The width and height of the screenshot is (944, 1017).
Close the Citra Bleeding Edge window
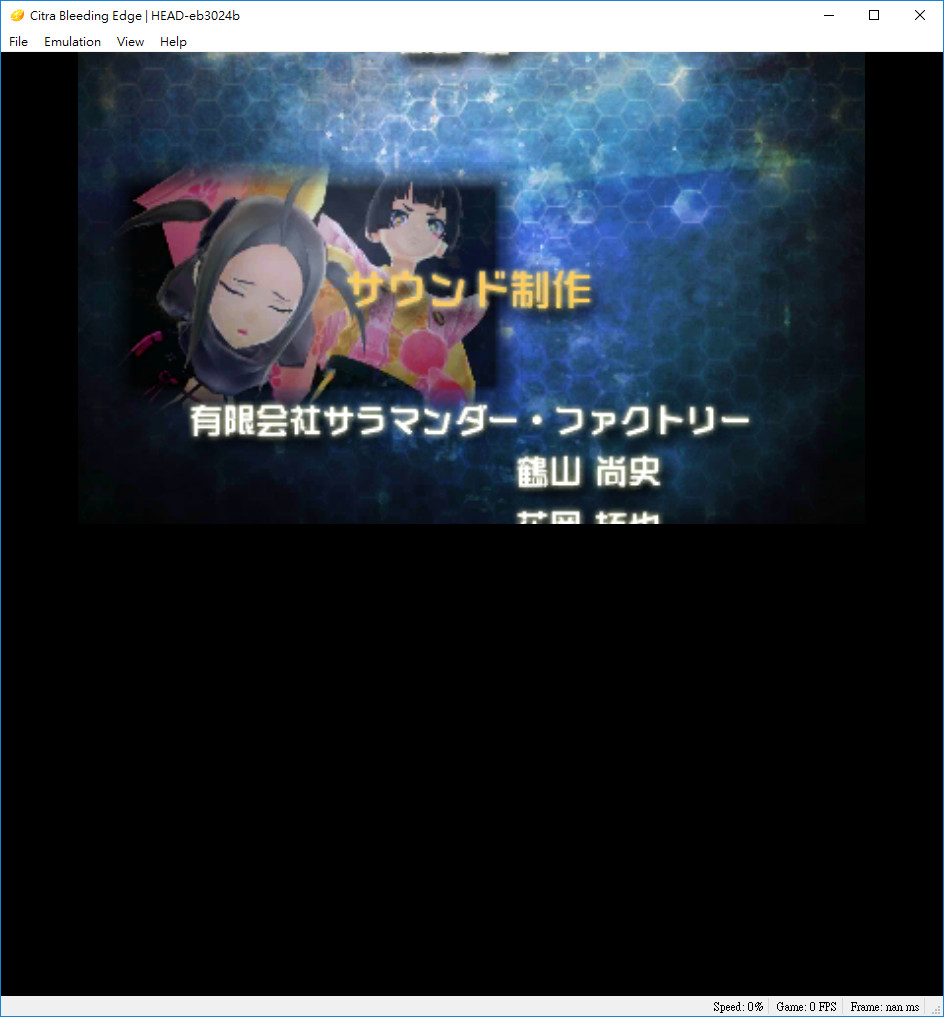click(919, 16)
